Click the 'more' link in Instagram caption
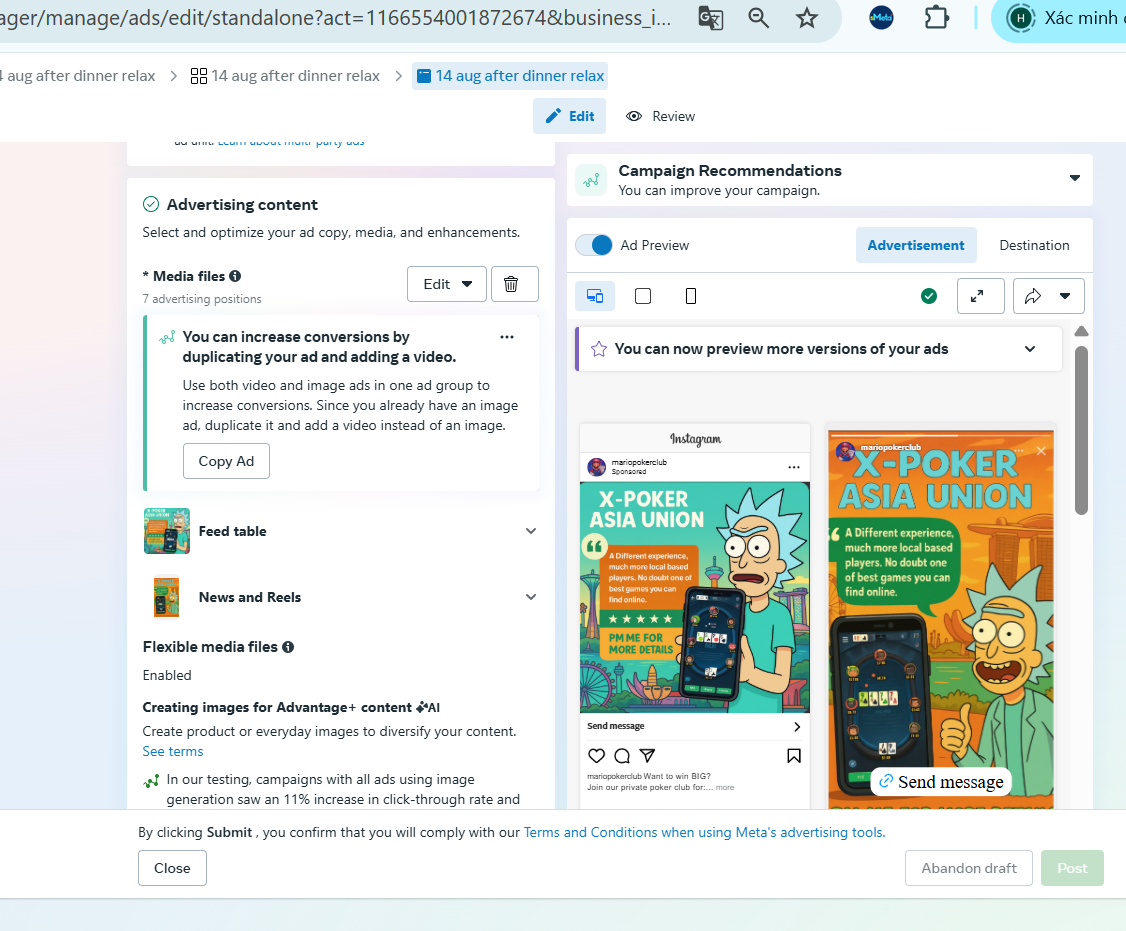The image size is (1126, 931). point(725,787)
